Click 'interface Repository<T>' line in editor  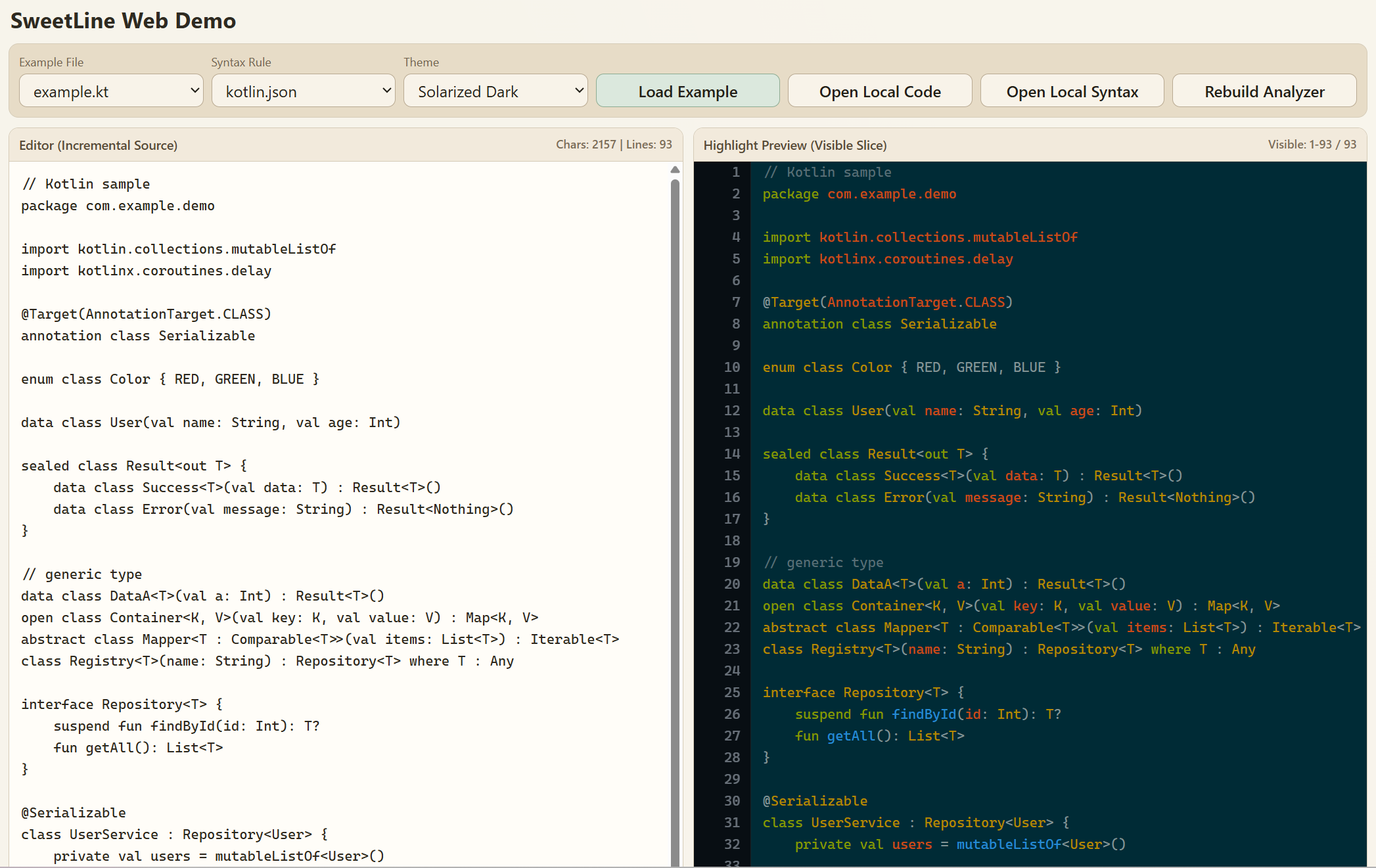[122, 704]
